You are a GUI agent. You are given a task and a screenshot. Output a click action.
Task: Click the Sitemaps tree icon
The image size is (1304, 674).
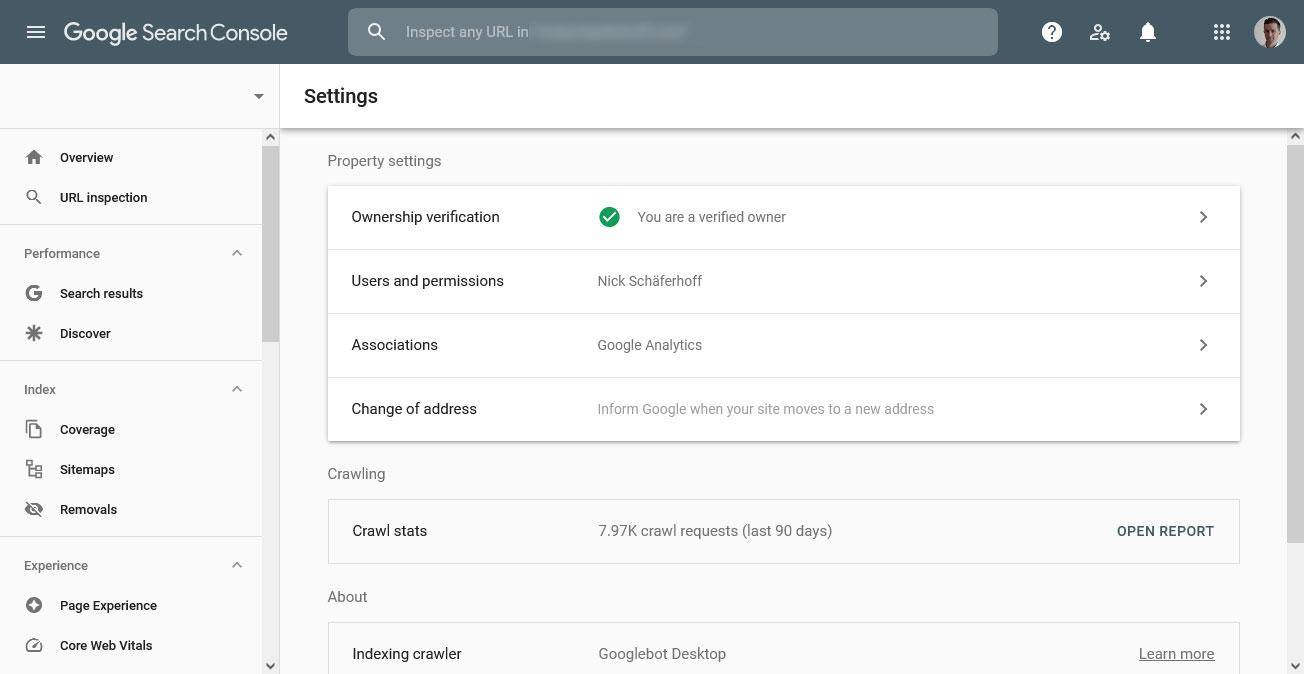click(x=34, y=469)
